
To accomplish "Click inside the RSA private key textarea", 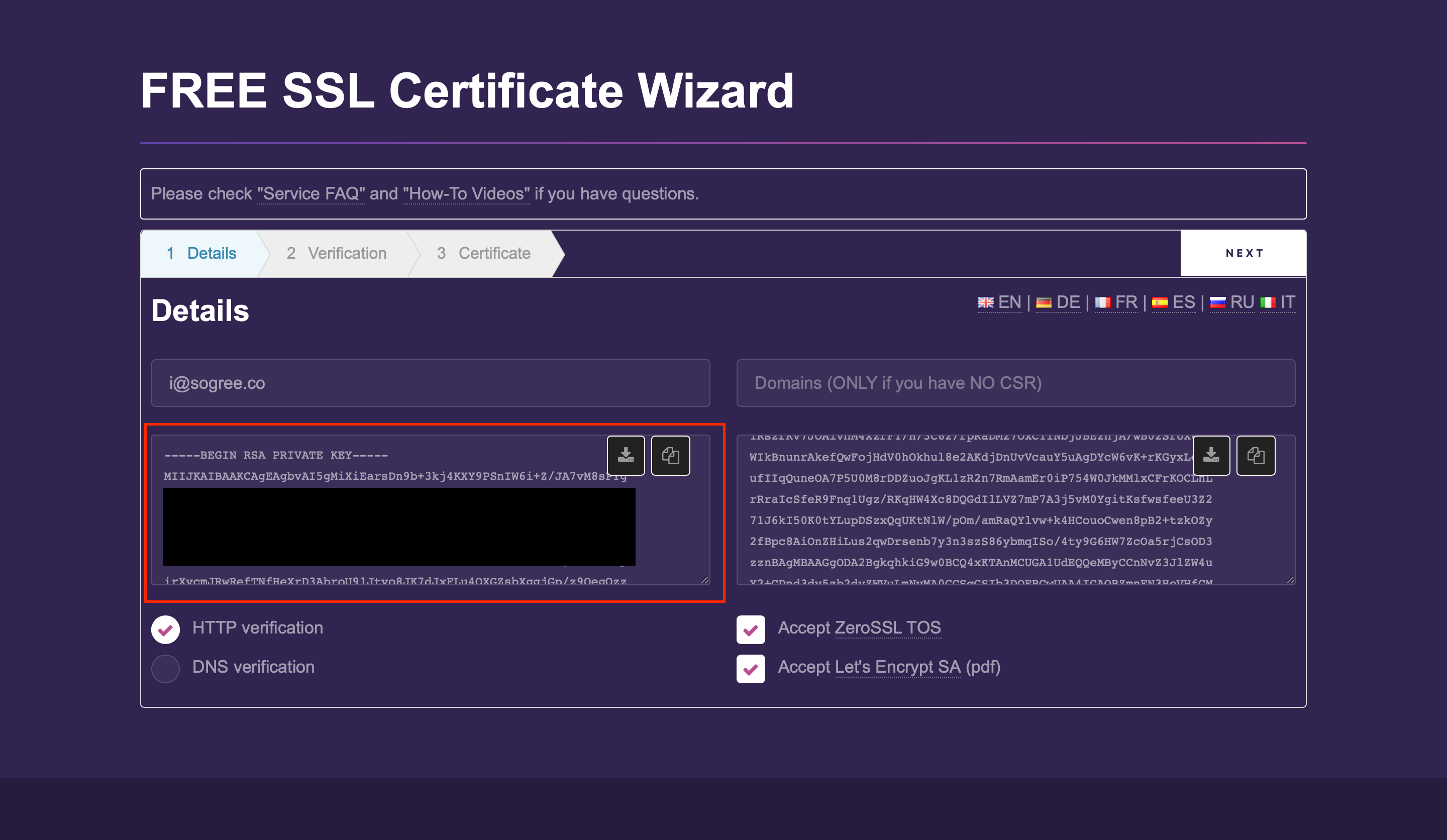I will [431, 510].
